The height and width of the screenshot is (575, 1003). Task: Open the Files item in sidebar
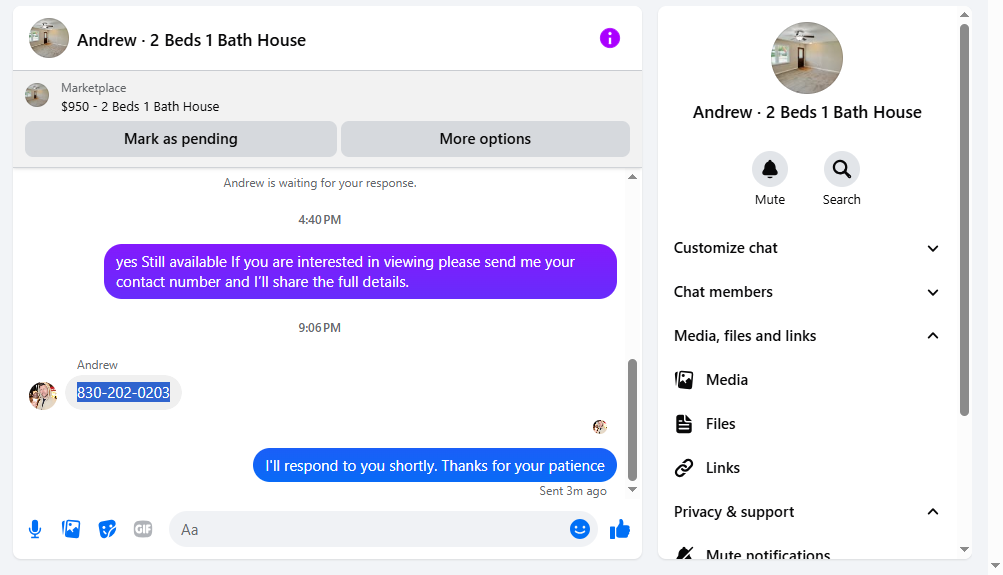click(x=807, y=424)
